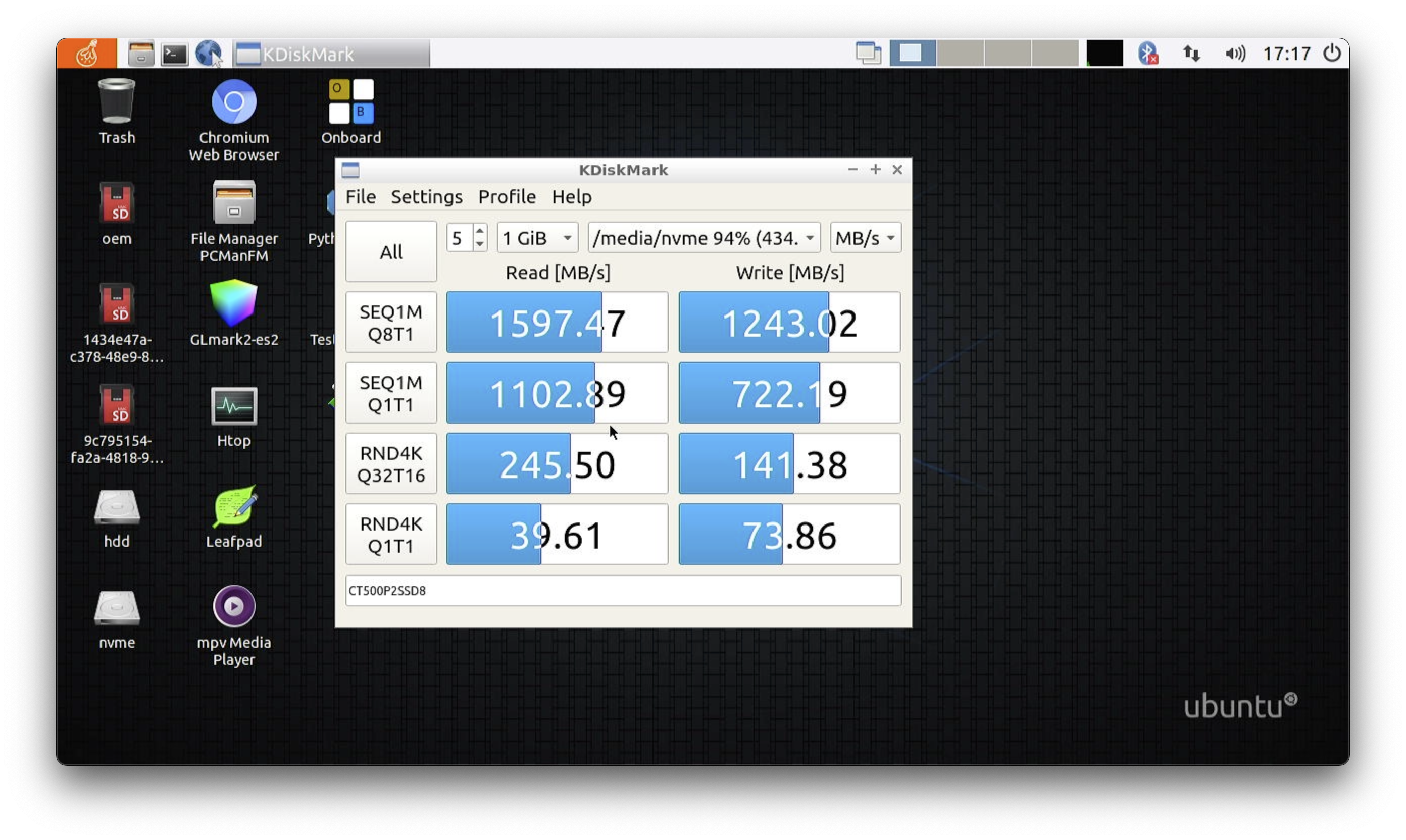
Task: Open the Profile menu
Action: pyautogui.click(x=507, y=196)
